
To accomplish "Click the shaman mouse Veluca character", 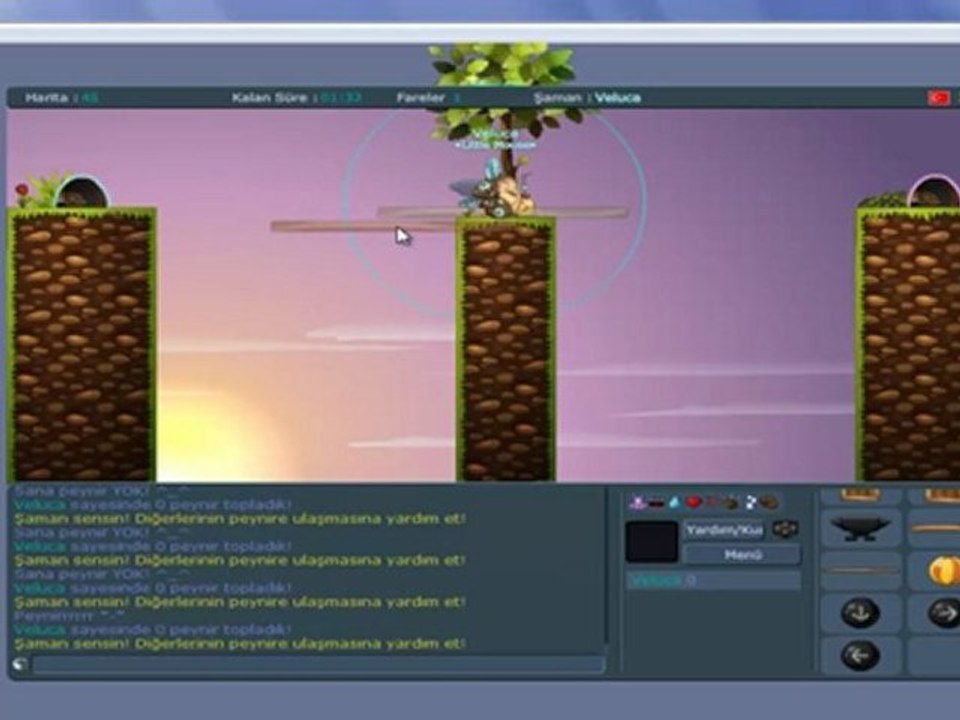I will pyautogui.click(x=491, y=191).
